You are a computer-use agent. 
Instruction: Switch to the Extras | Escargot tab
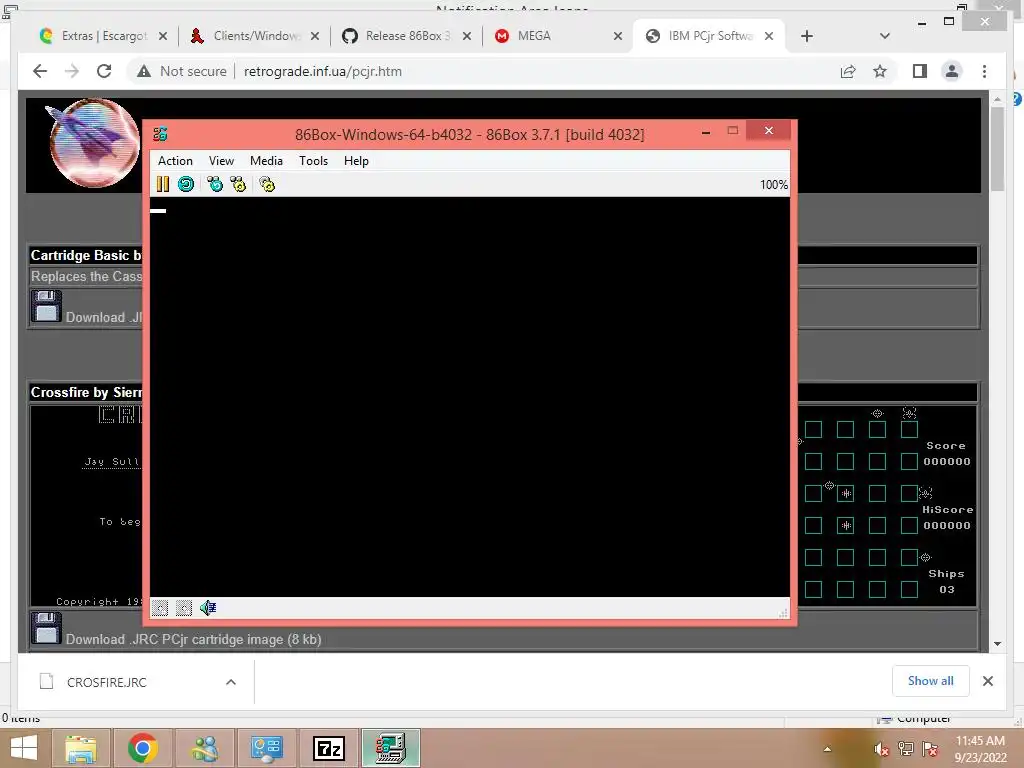(x=104, y=36)
